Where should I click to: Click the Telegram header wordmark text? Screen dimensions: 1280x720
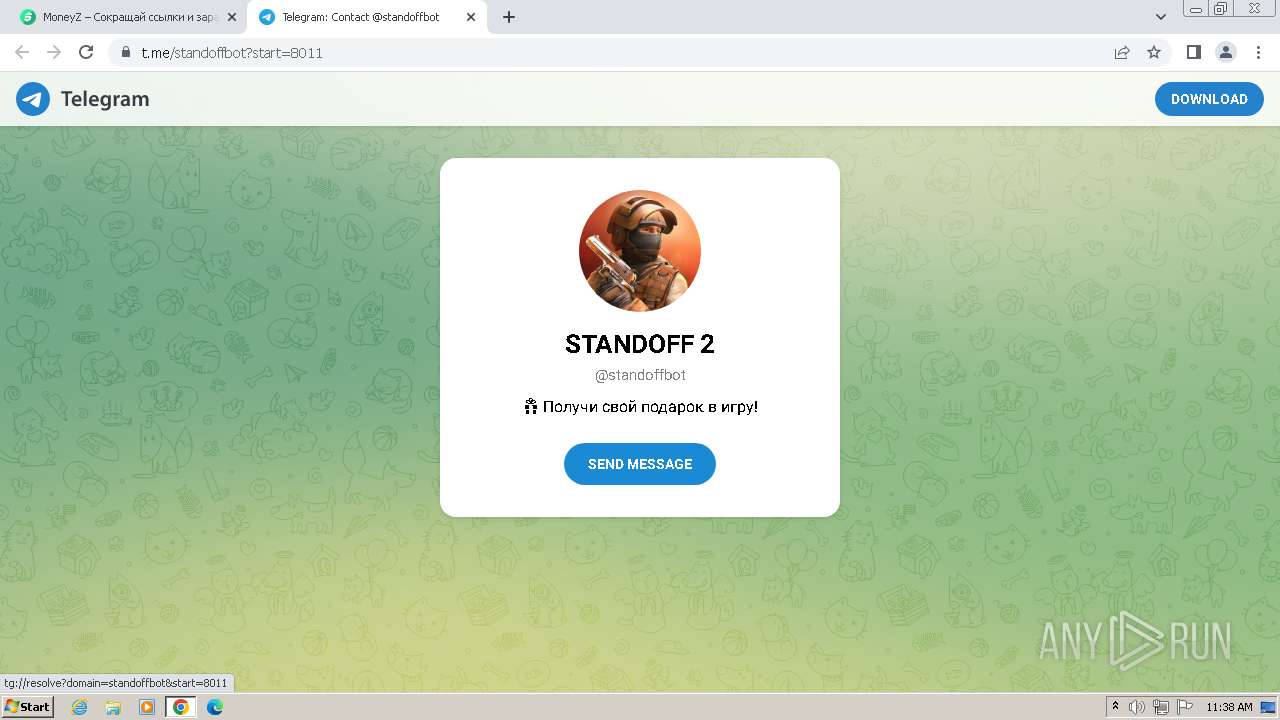pos(105,99)
